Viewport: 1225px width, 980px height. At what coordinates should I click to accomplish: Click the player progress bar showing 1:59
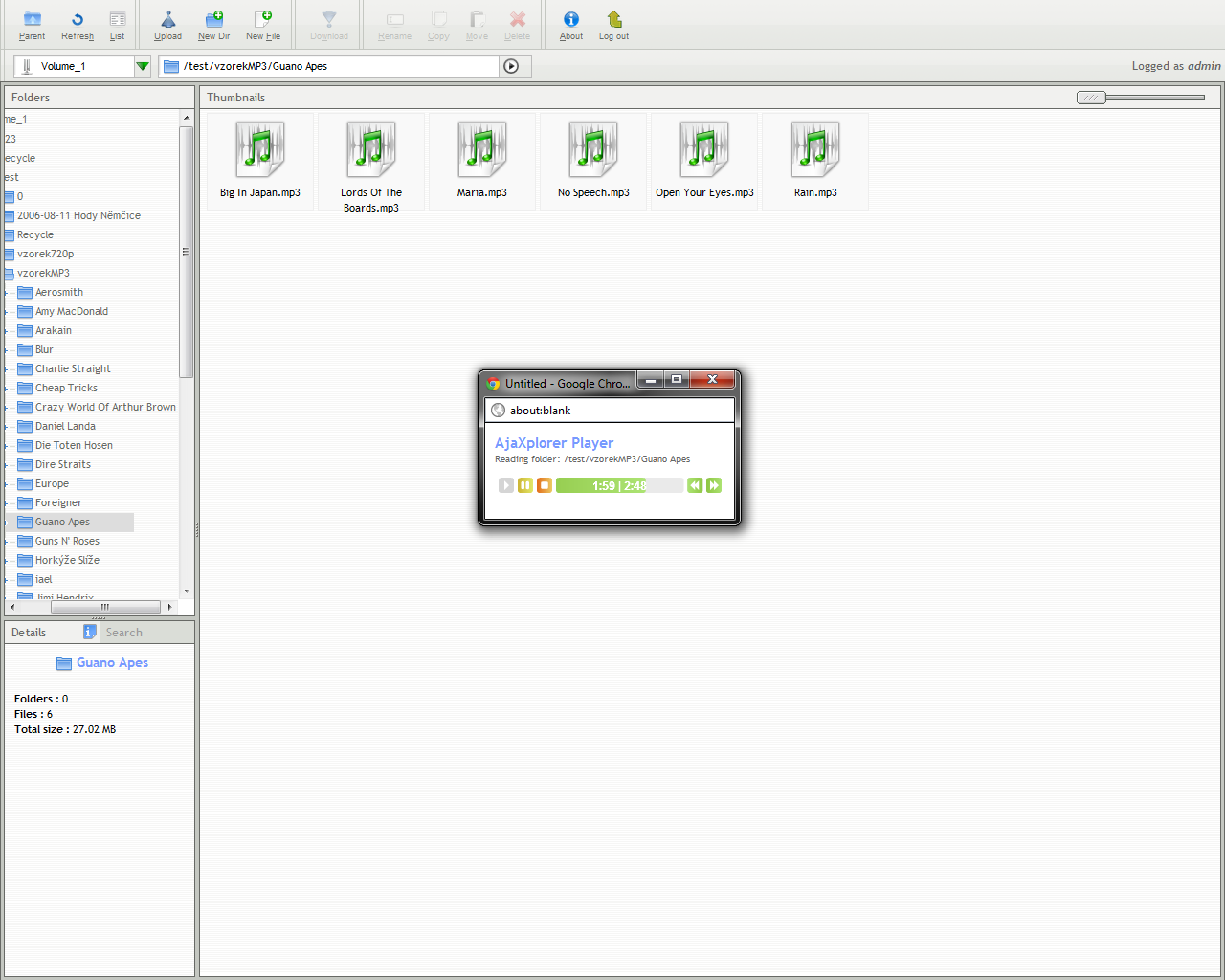pos(619,485)
